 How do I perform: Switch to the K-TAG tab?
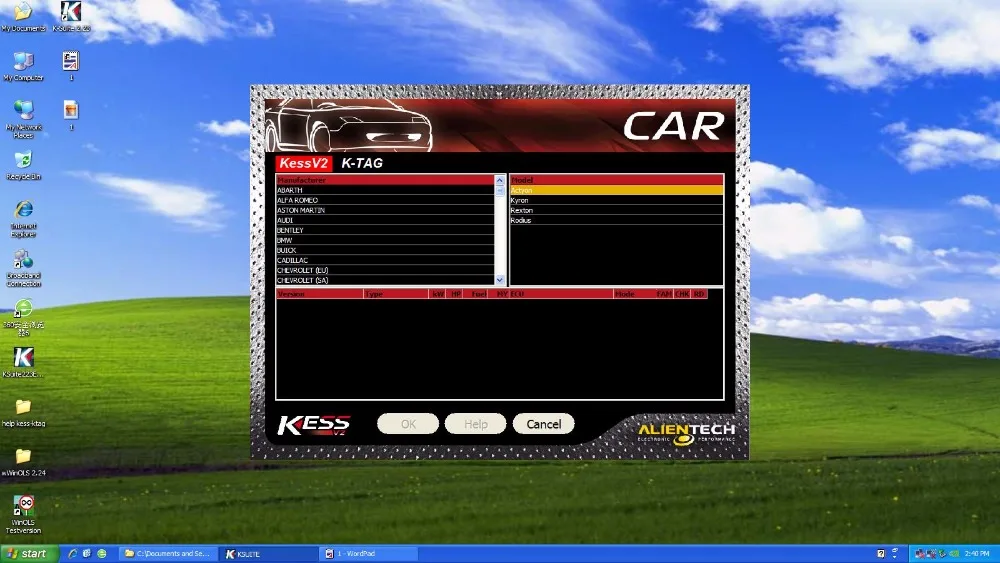362,163
